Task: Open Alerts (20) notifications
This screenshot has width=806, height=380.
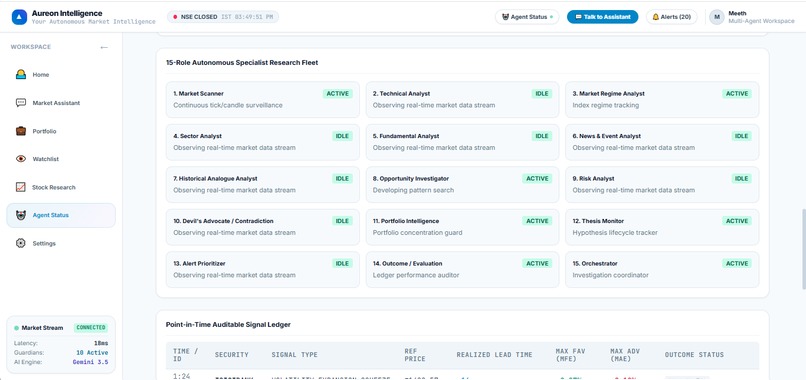Action: click(x=671, y=17)
